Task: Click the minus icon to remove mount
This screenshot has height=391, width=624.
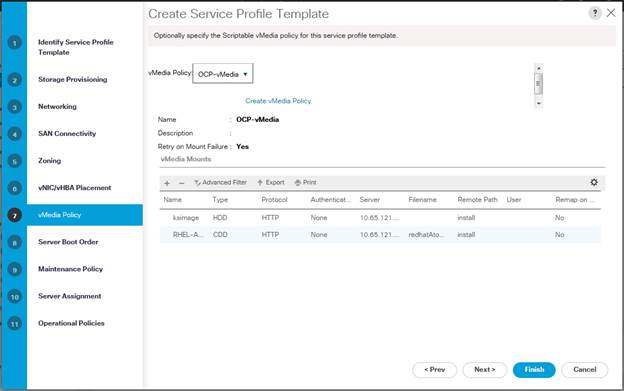Action: 181,183
